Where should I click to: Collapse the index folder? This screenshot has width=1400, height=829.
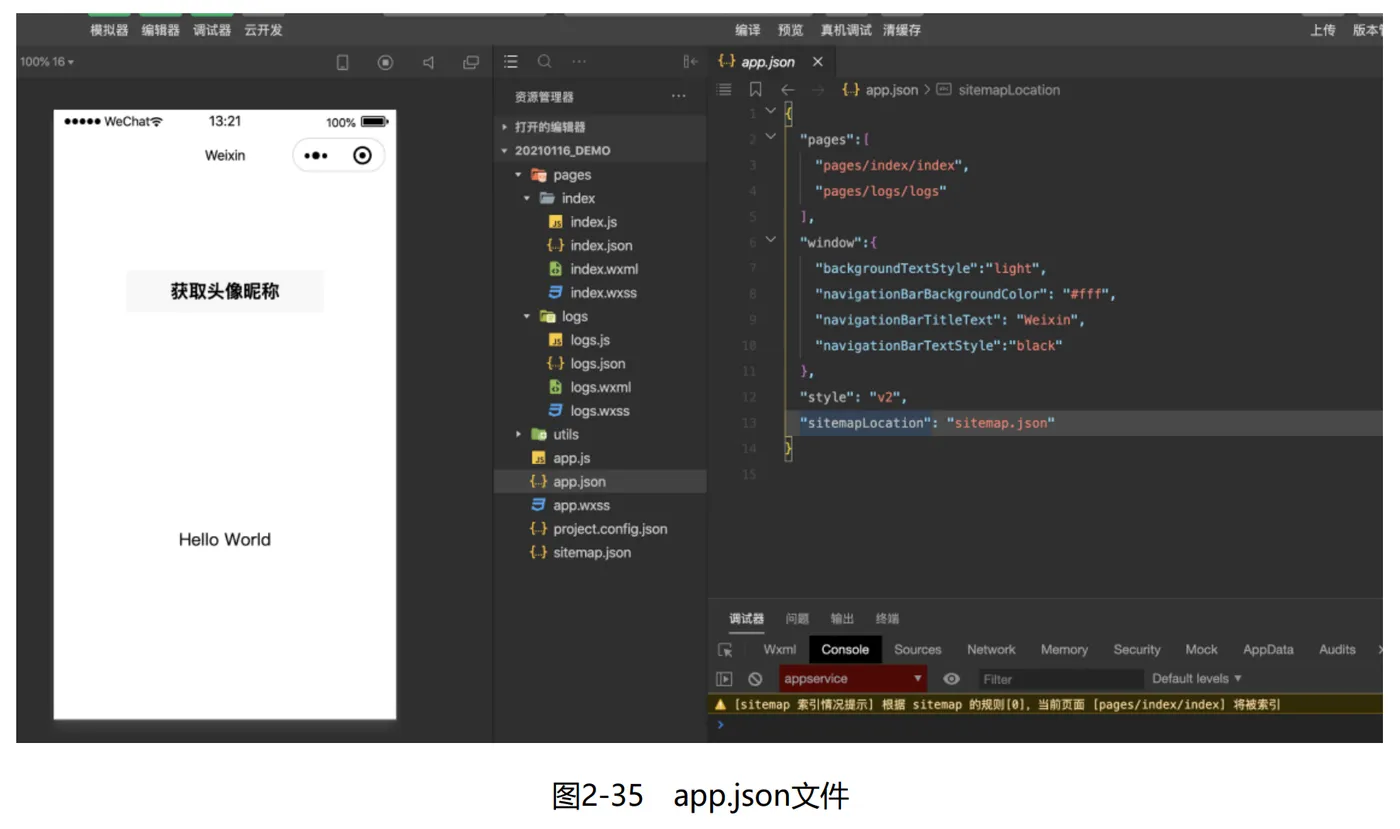(527, 198)
